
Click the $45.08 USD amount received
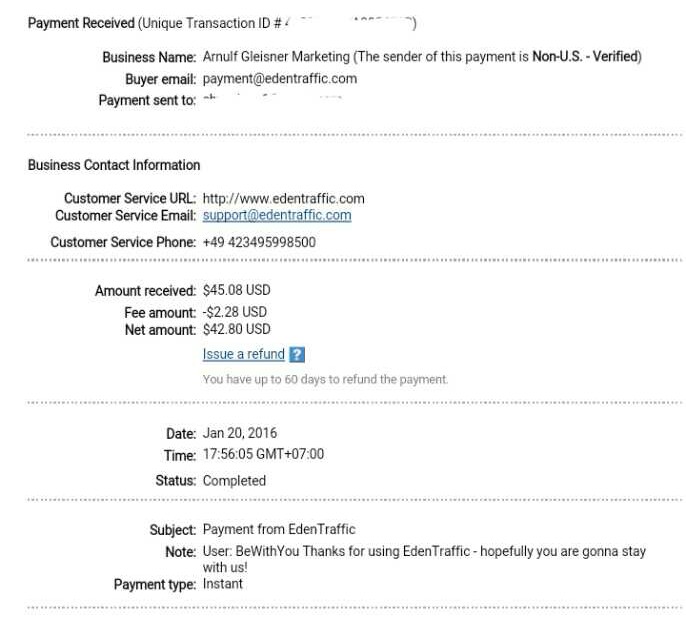coord(236,291)
